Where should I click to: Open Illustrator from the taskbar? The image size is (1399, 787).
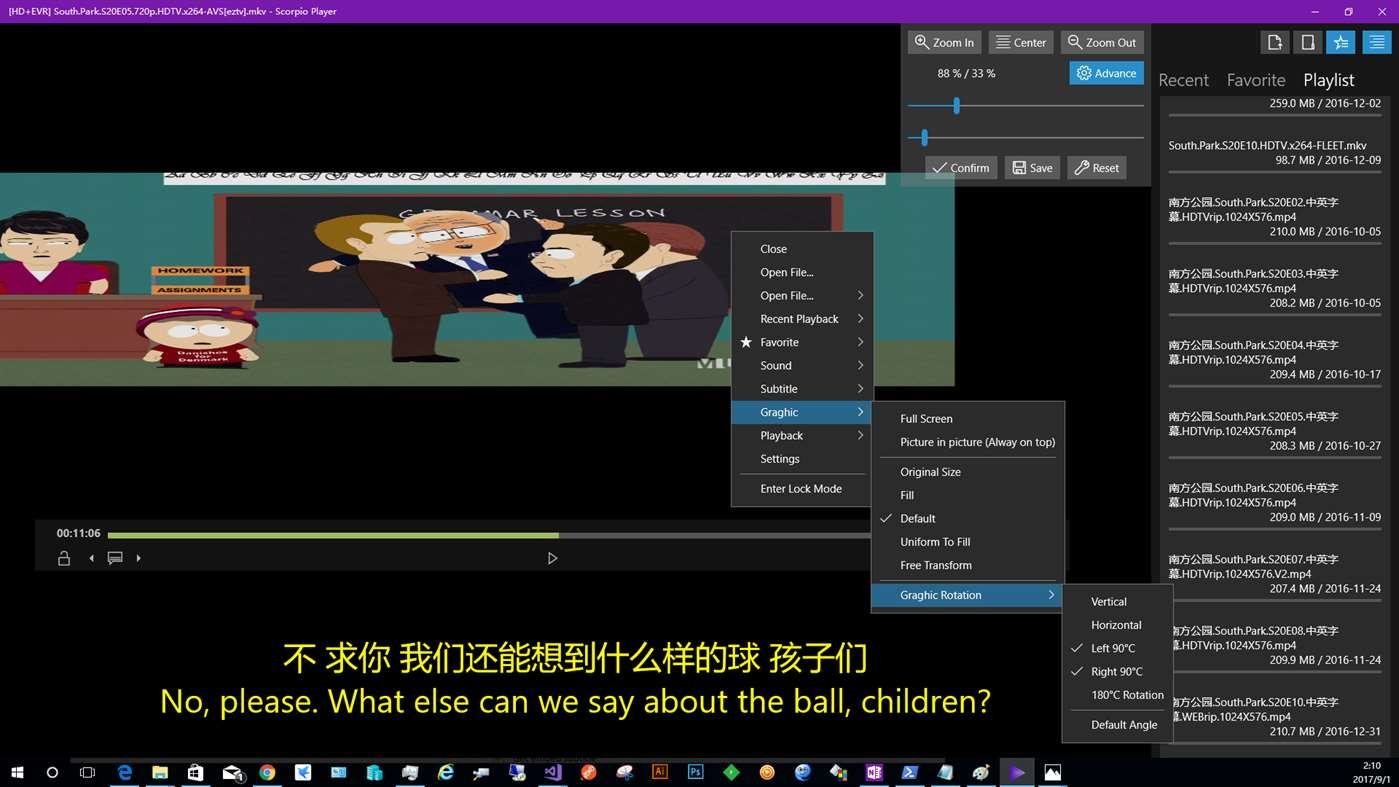pos(659,772)
